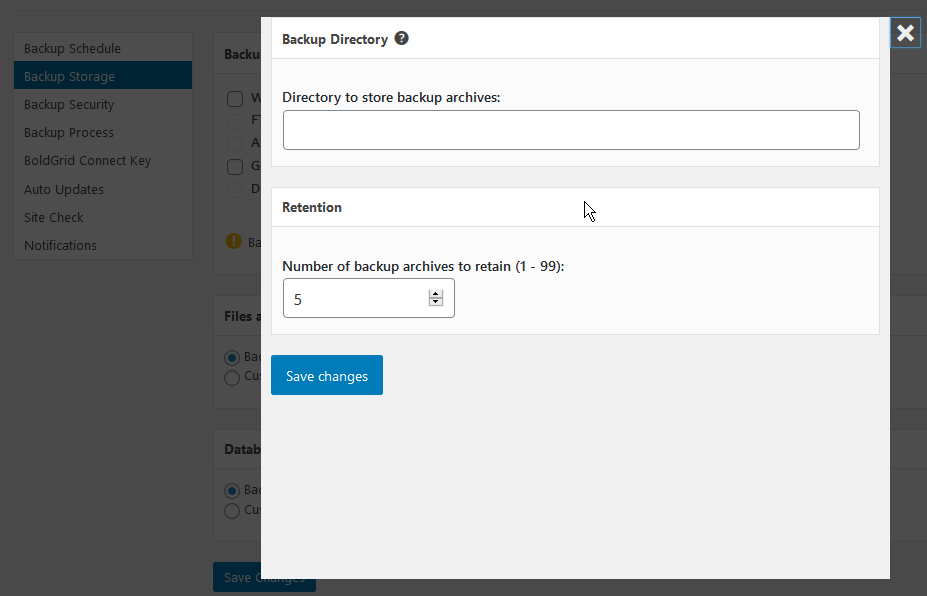Screen dimensions: 927x596
Task: Click the yellow warning icon behind the dialog
Action: click(x=234, y=241)
